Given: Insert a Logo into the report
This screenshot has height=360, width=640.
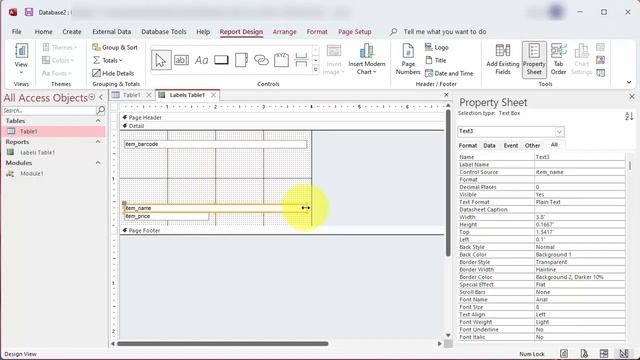Looking at the screenshot, I should tap(436, 47).
